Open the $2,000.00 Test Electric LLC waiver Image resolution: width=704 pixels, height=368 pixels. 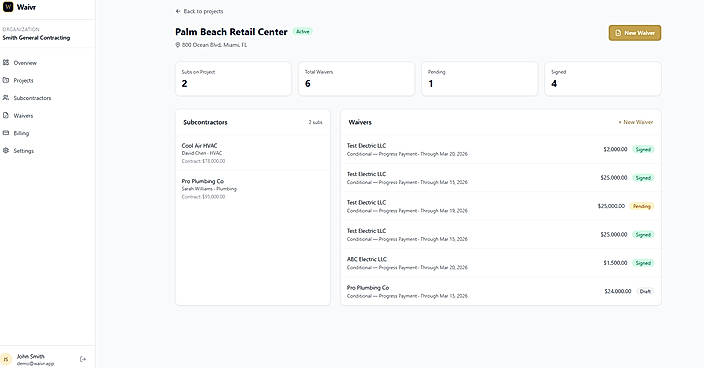click(x=501, y=149)
